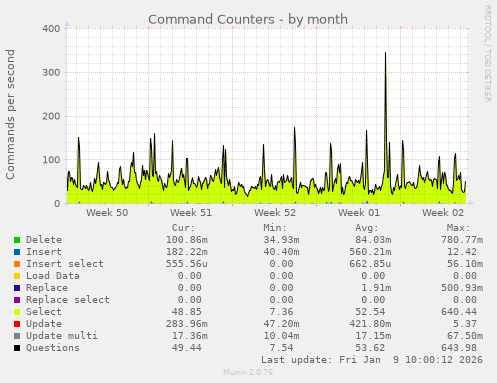Screen dimensions: 497x383
Task: Select Update multi max value 67.50m
Action: tap(465, 336)
